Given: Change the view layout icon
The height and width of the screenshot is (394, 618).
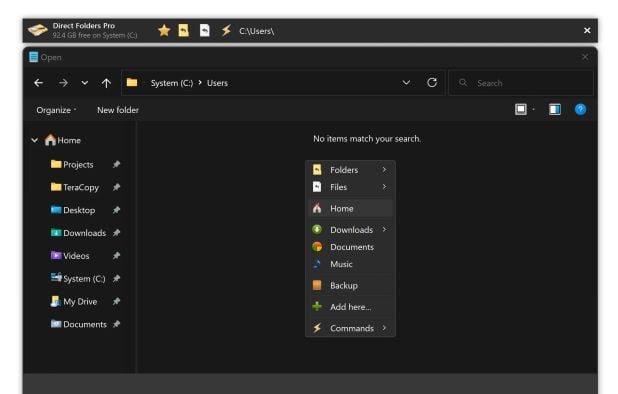Looking at the screenshot, I should [x=521, y=109].
